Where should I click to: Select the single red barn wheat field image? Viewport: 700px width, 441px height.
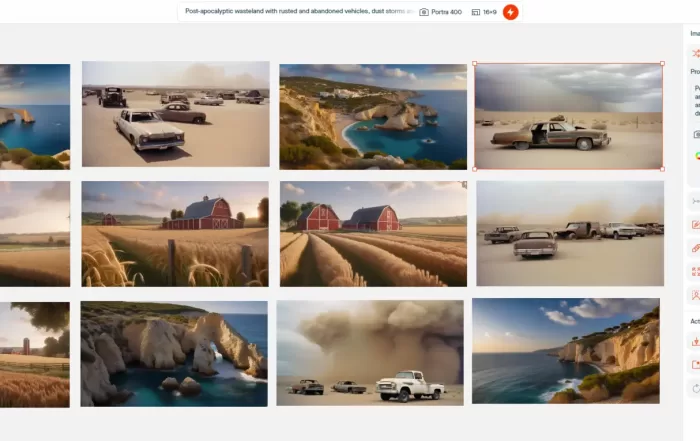[175, 233]
